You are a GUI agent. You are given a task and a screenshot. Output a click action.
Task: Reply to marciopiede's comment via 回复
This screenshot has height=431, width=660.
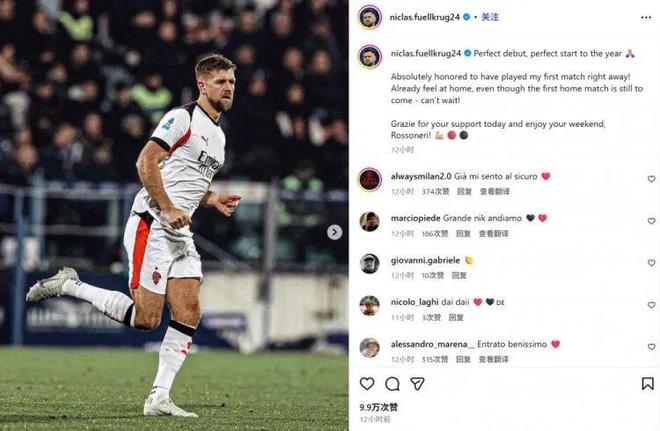pos(464,233)
